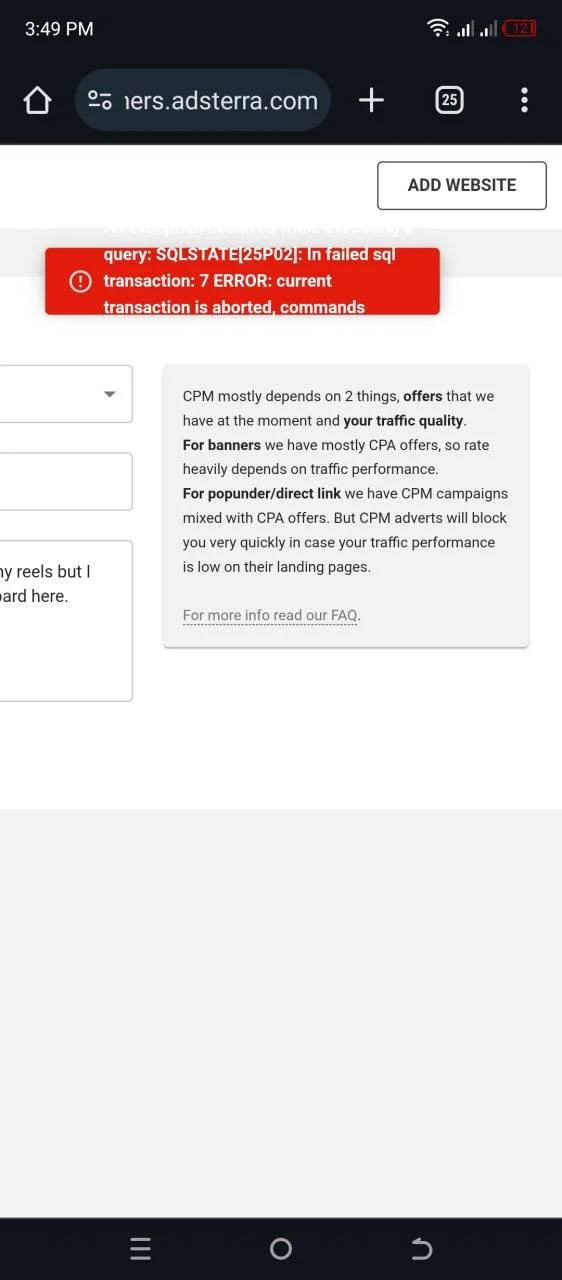
Task: Expand the dropdown arrow in the form
Action: [110, 394]
